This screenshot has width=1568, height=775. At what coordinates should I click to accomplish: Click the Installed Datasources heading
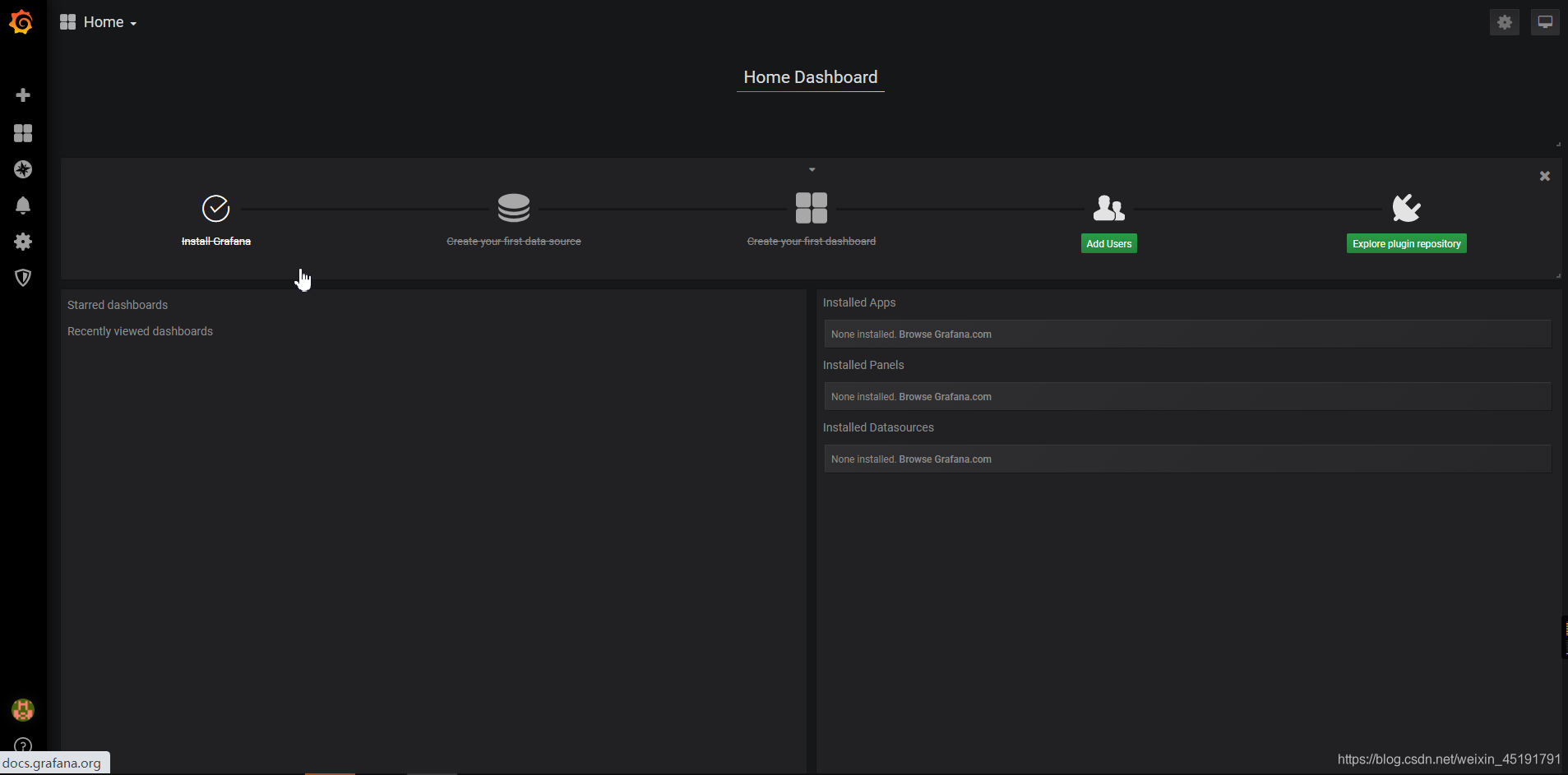point(878,427)
